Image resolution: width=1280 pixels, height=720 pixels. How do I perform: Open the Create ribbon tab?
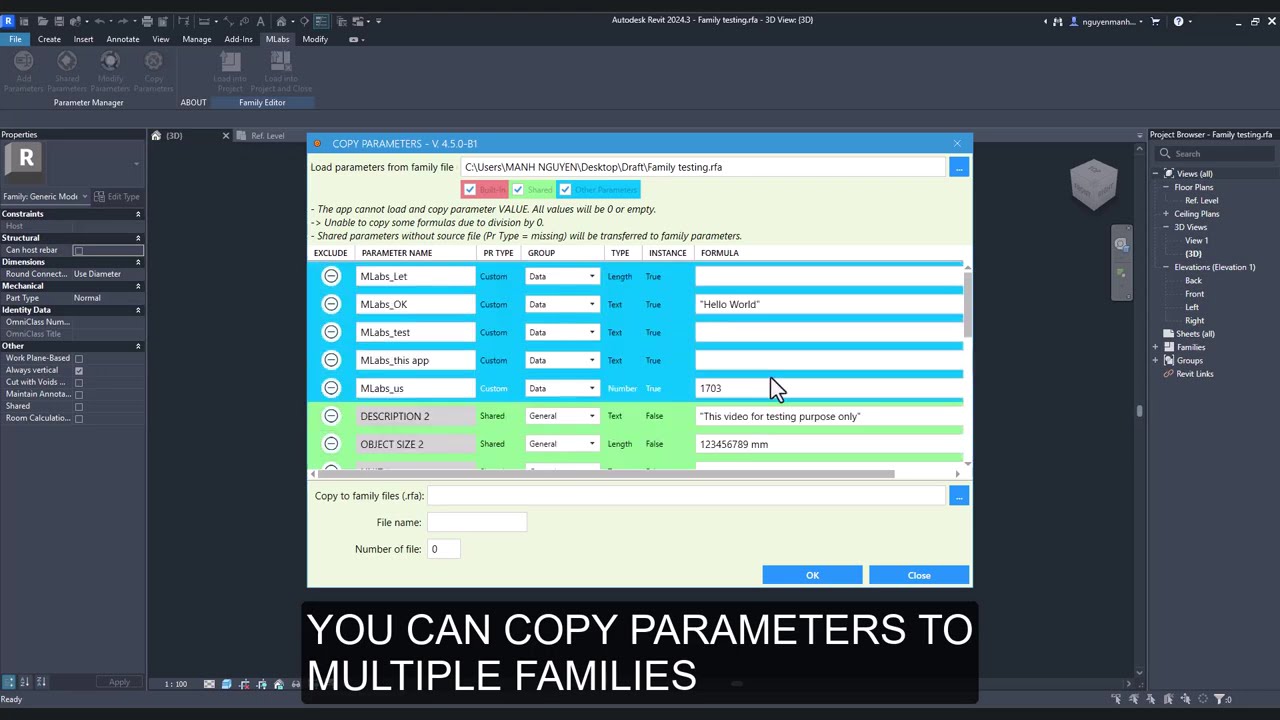click(49, 39)
